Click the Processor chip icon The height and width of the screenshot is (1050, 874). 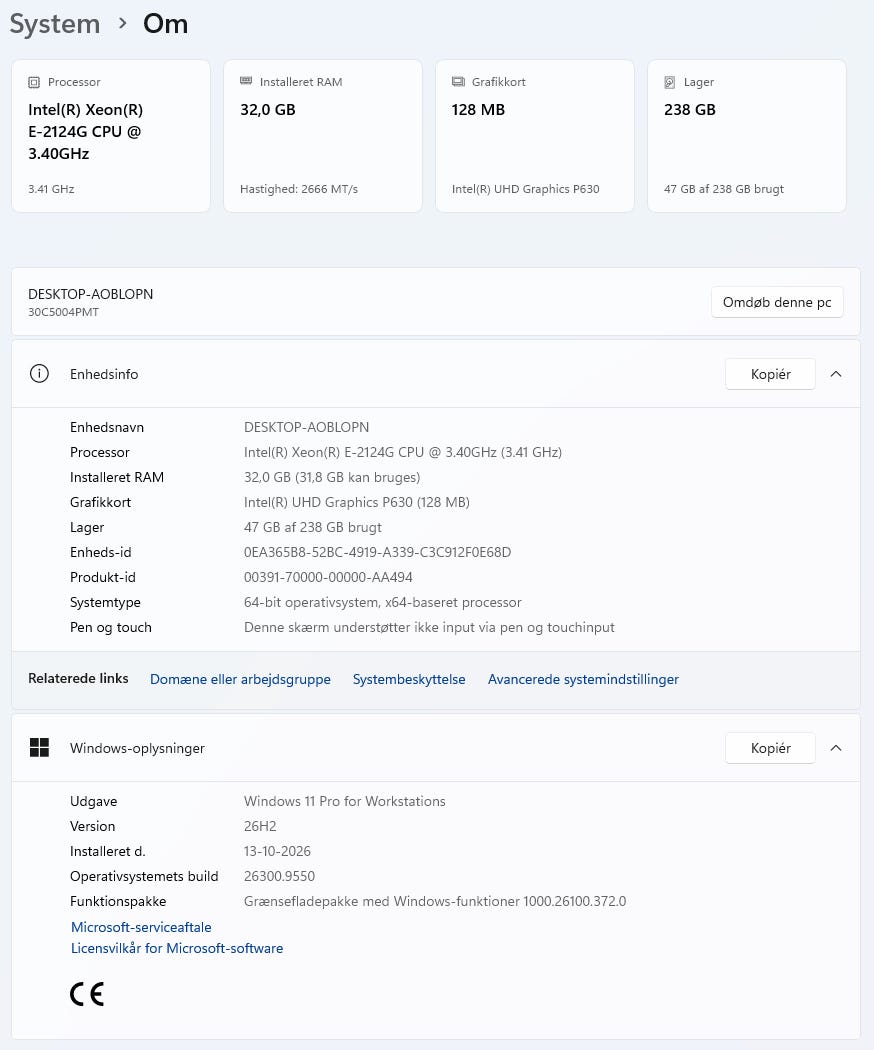(x=34, y=82)
